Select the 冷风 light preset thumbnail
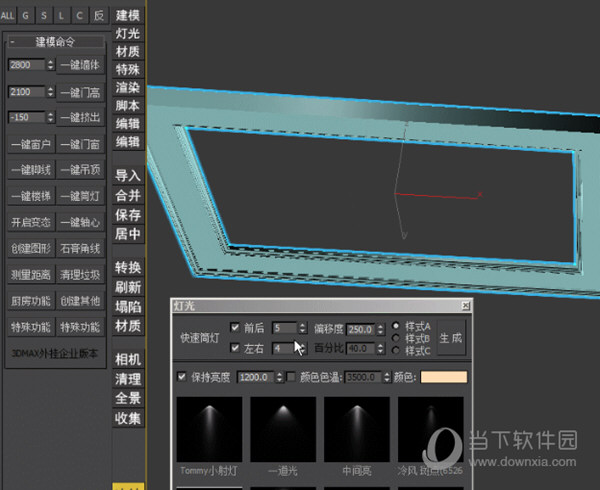Viewport: 600px width, 490px height. [x=430, y=429]
